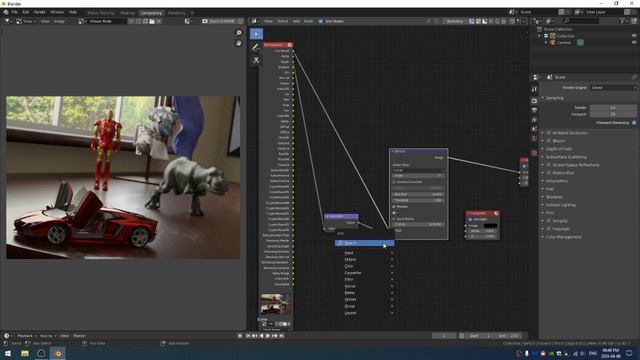Image resolution: width=640 pixels, height=360 pixels.
Task: Open File Explorer from the taskbar
Action: 24,353
